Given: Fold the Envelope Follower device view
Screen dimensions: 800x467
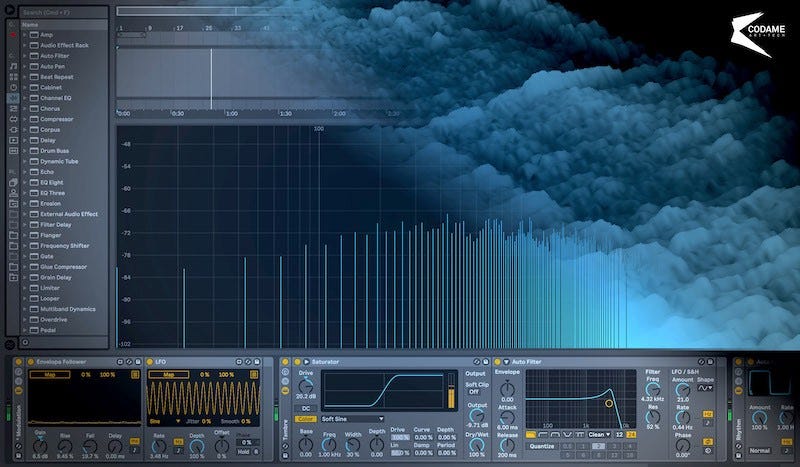Looking at the screenshot, I should coord(120,362).
